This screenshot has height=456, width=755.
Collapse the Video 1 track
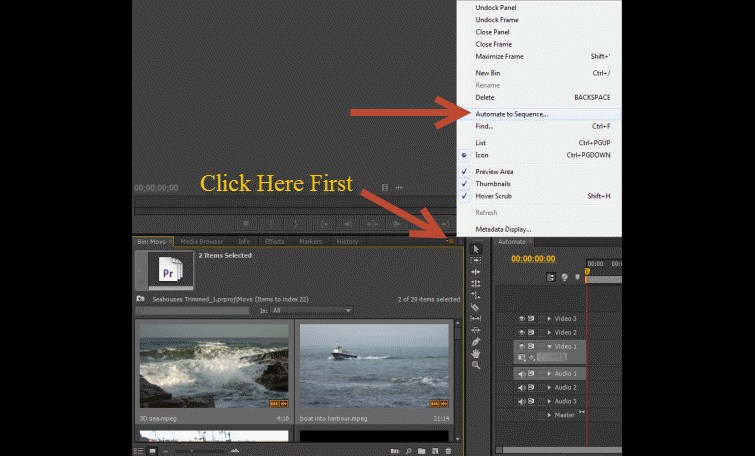[x=549, y=346]
